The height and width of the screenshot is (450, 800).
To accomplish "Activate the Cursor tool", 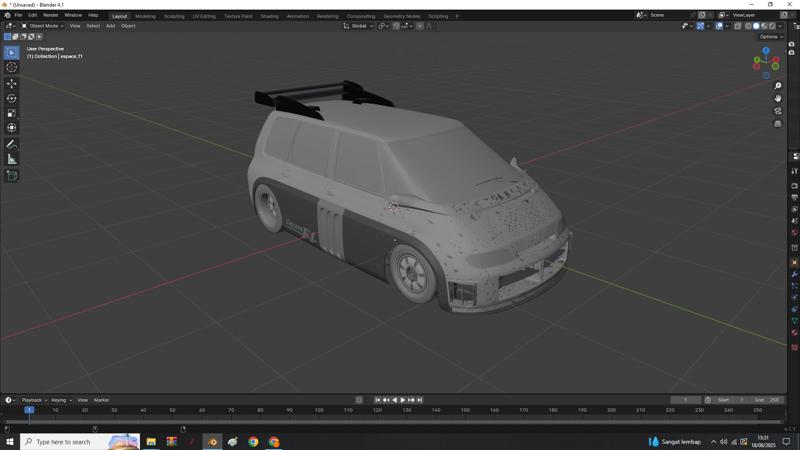I will coord(11,67).
